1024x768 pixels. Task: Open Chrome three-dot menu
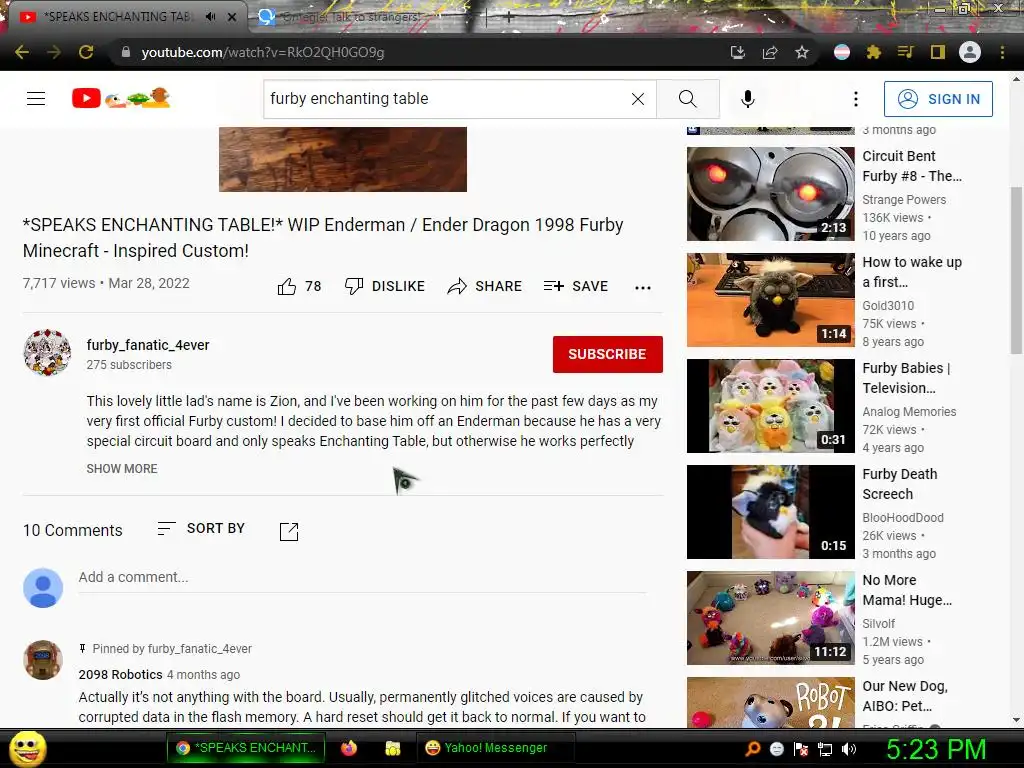(x=1002, y=52)
